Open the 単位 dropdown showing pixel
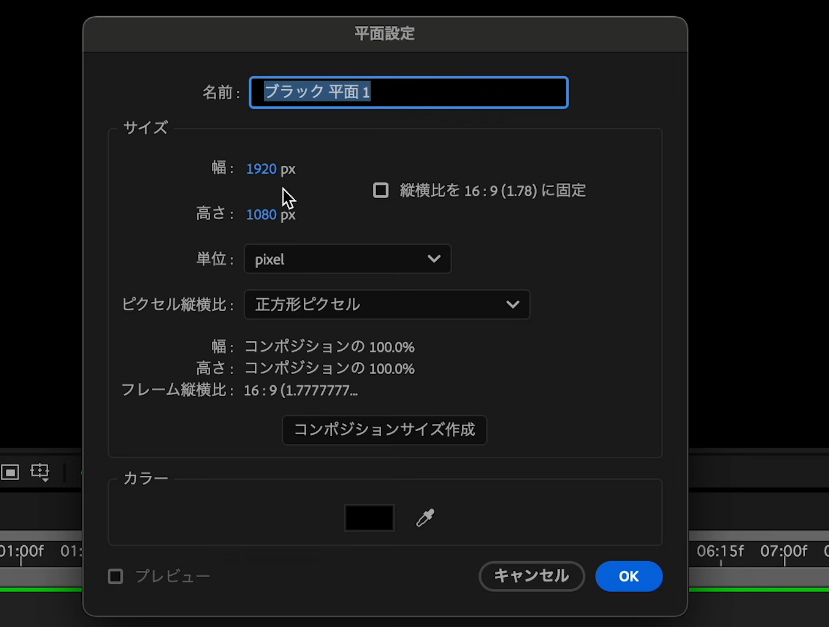 pyautogui.click(x=347, y=258)
